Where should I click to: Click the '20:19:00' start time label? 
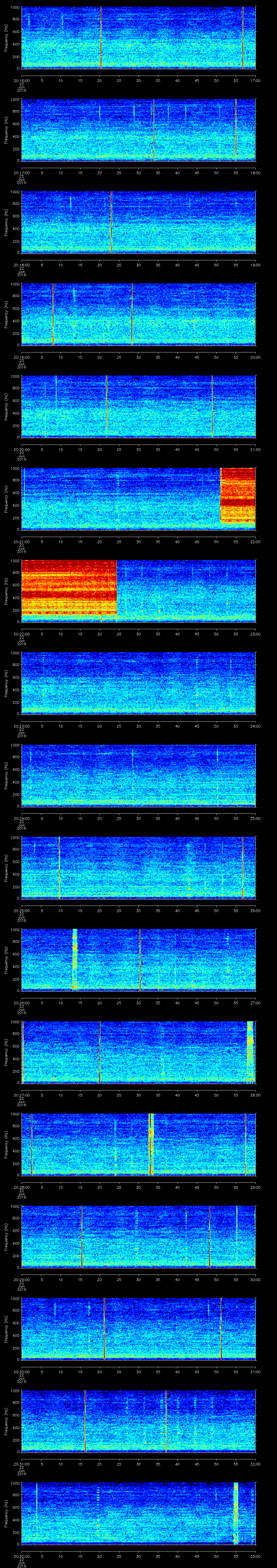(22, 357)
